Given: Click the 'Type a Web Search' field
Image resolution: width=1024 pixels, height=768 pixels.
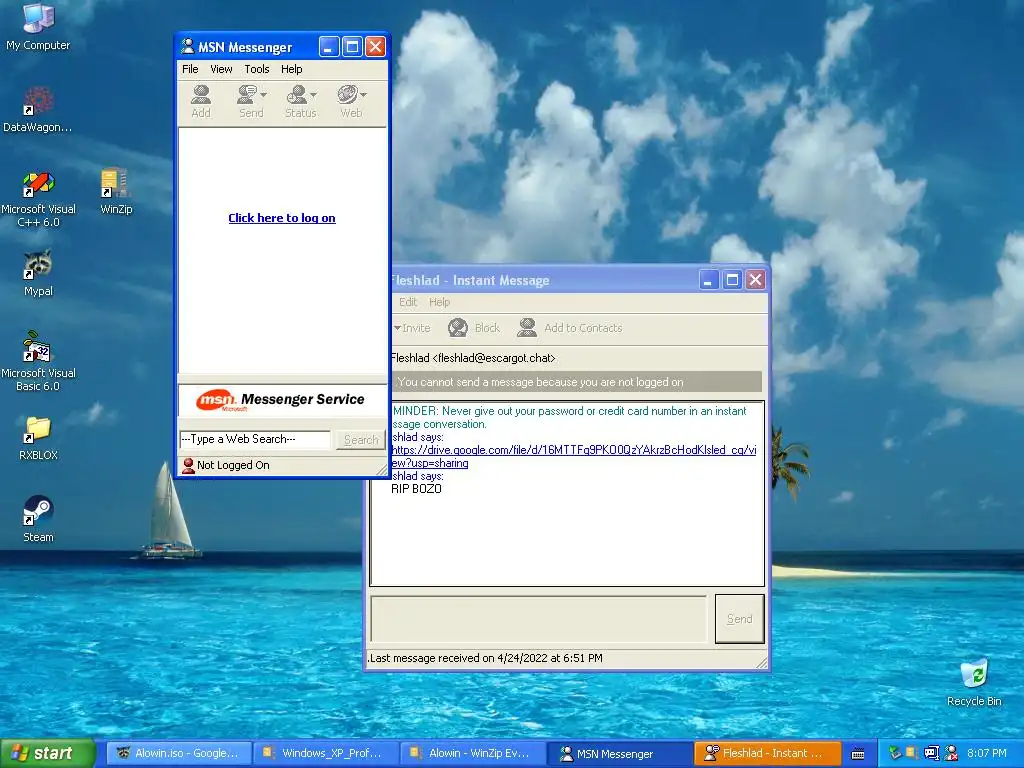Looking at the screenshot, I should coord(255,440).
